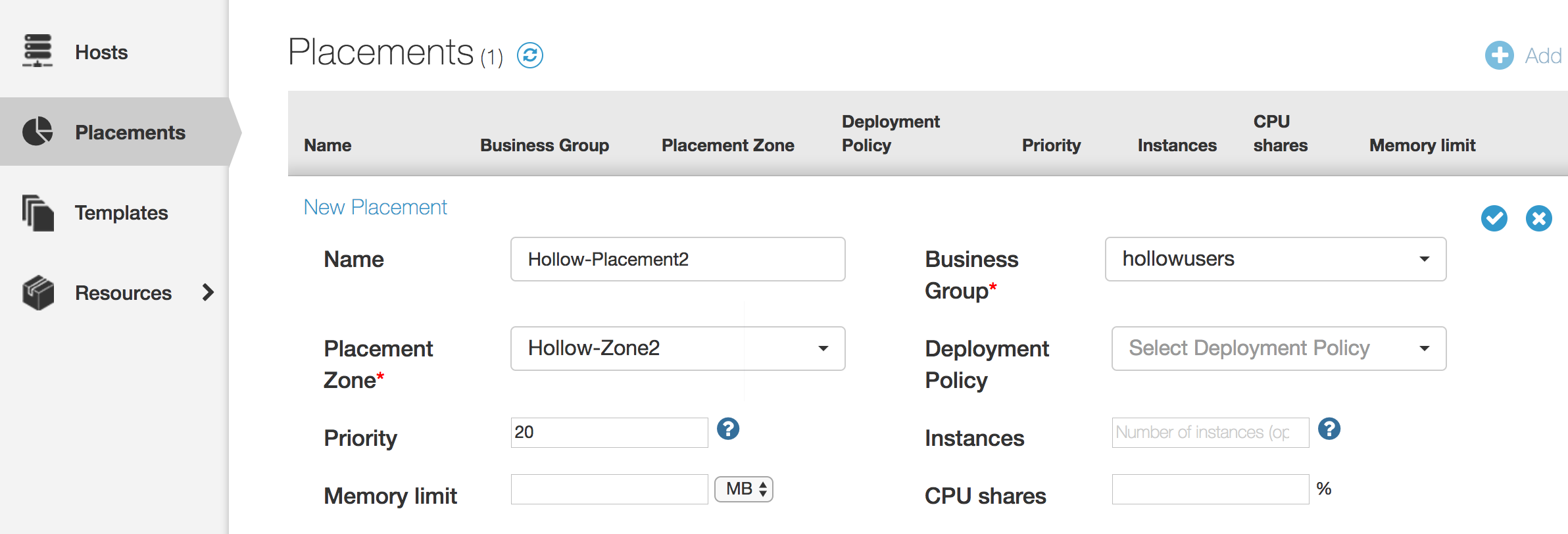Screen dimensions: 1568x534
Task: Open the Business Group dropdown
Action: pyautogui.click(x=1275, y=259)
